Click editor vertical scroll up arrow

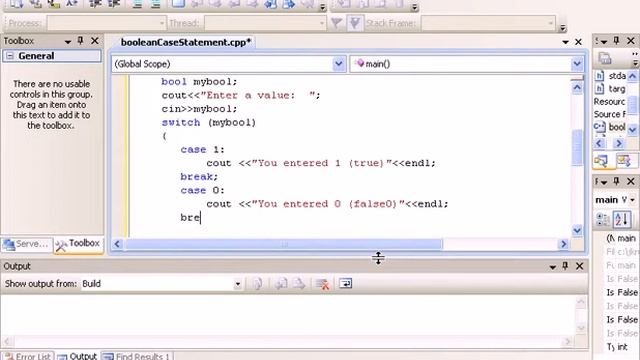click(577, 87)
